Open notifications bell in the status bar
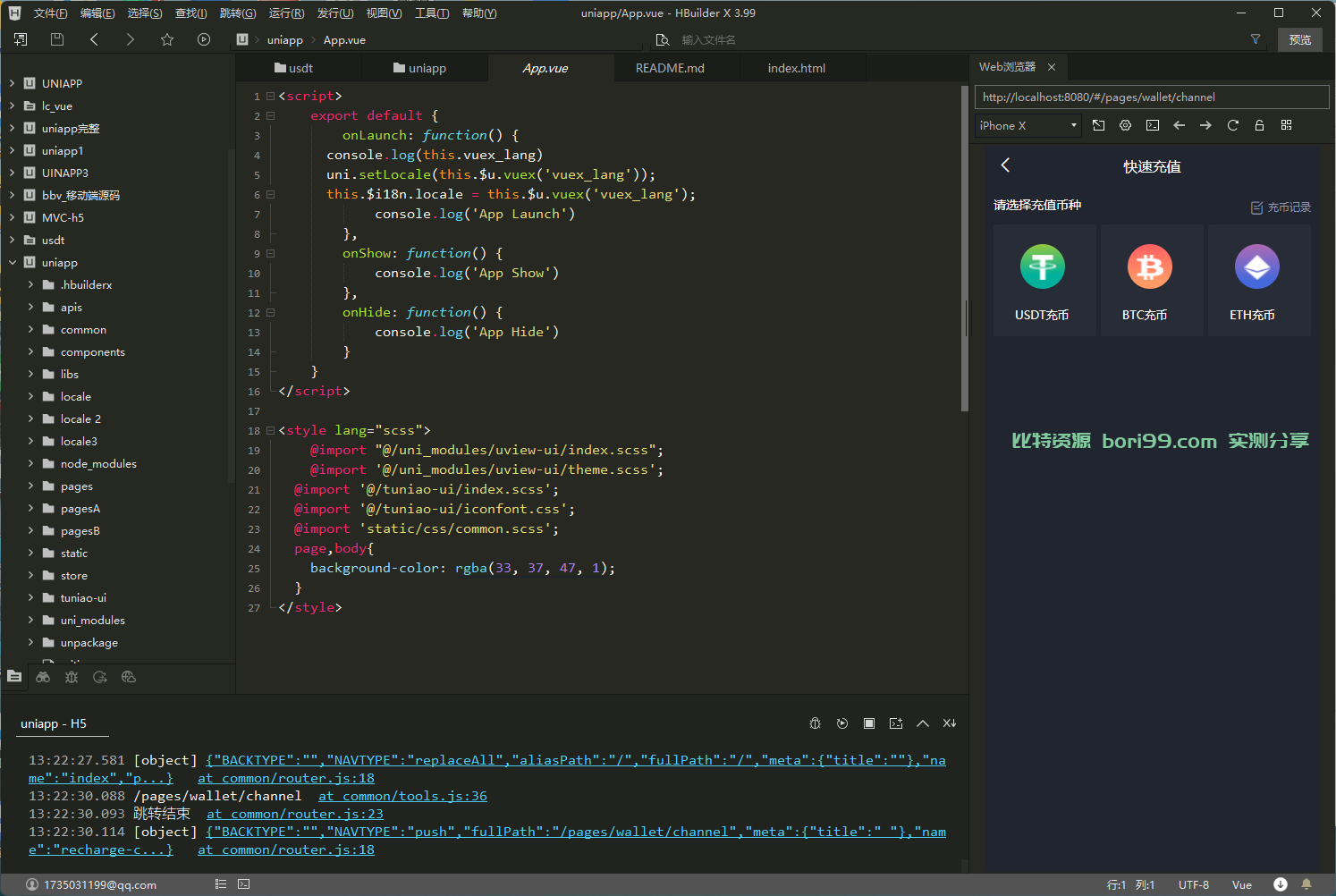The width and height of the screenshot is (1336, 896). tap(1306, 884)
